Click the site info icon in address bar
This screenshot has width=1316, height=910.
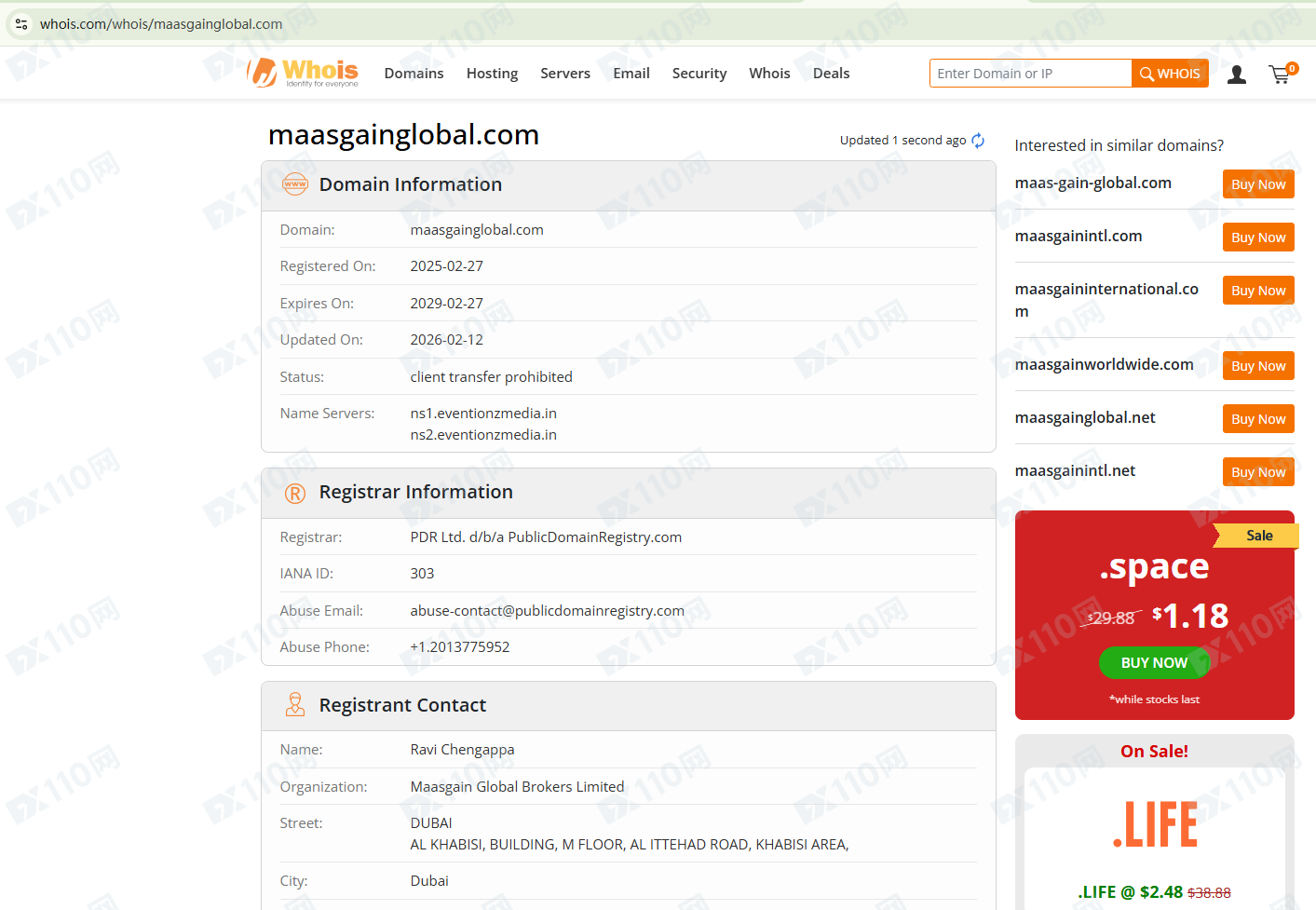(x=21, y=24)
